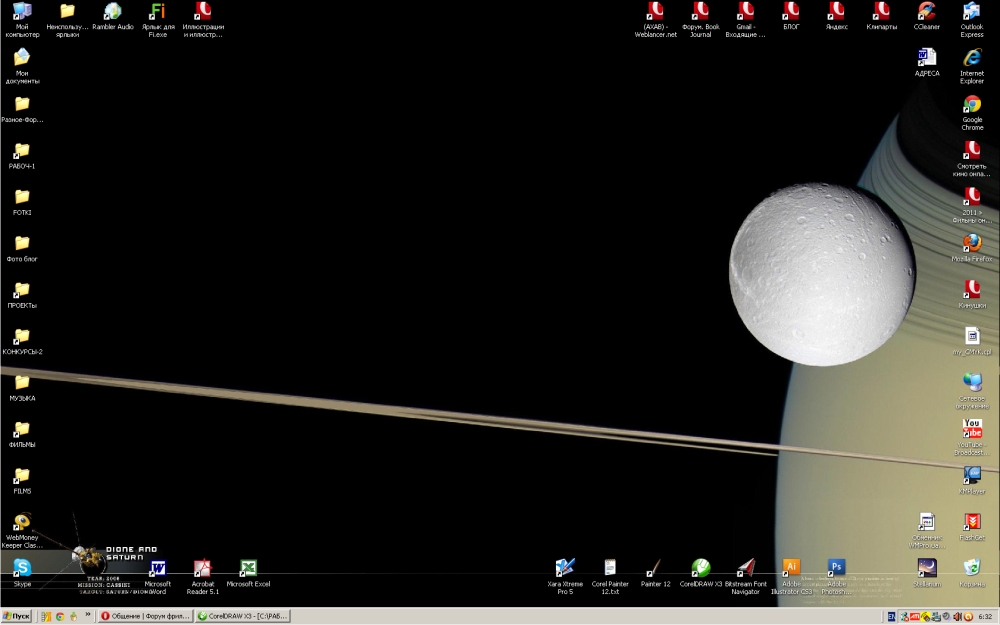The height and width of the screenshot is (625, 1000).
Task: Open the ФИЛЬМЫ folder
Action: [x=22, y=434]
